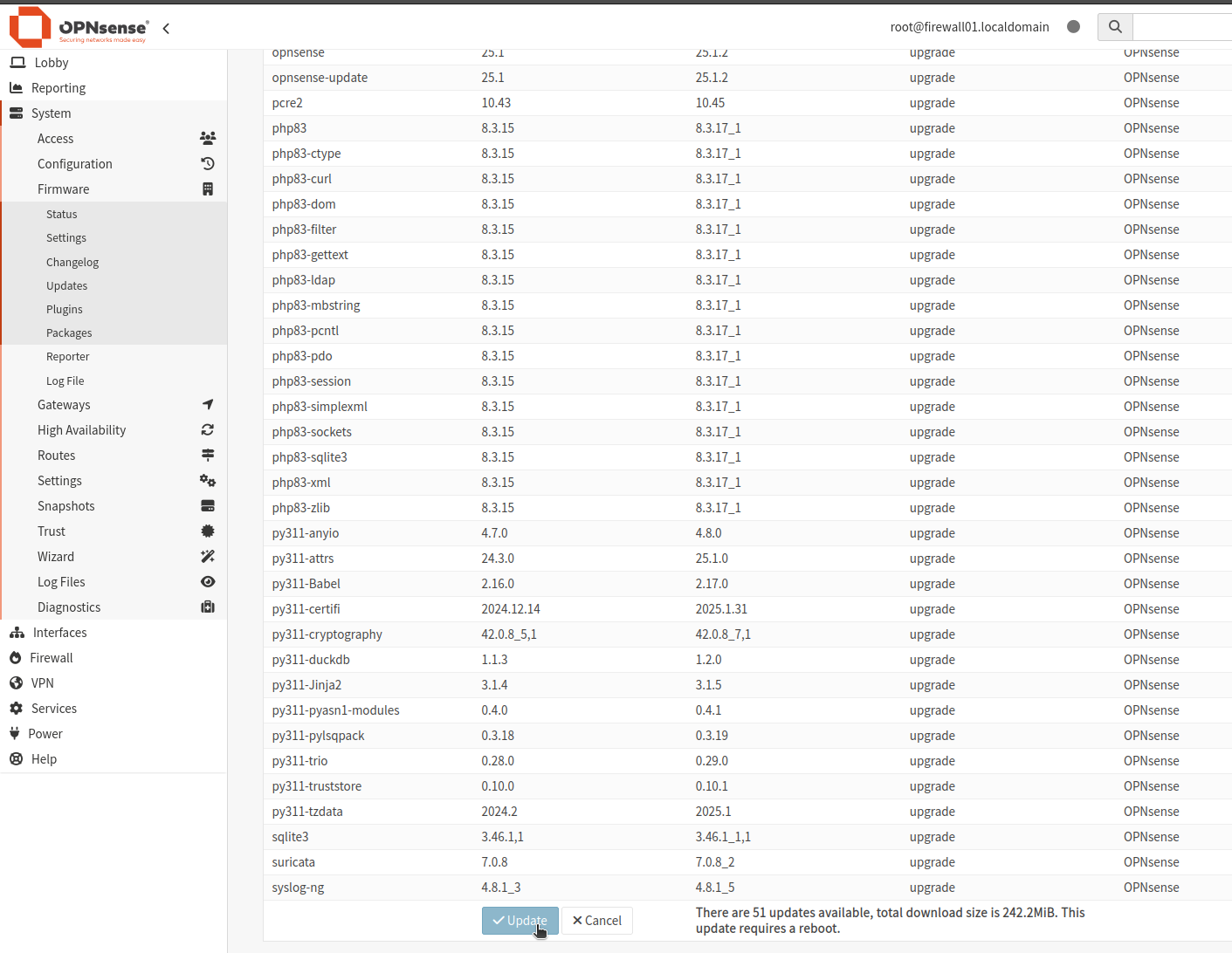This screenshot has height=953, width=1232.
Task: Click the Diagnostics medkit icon
Action: (208, 607)
